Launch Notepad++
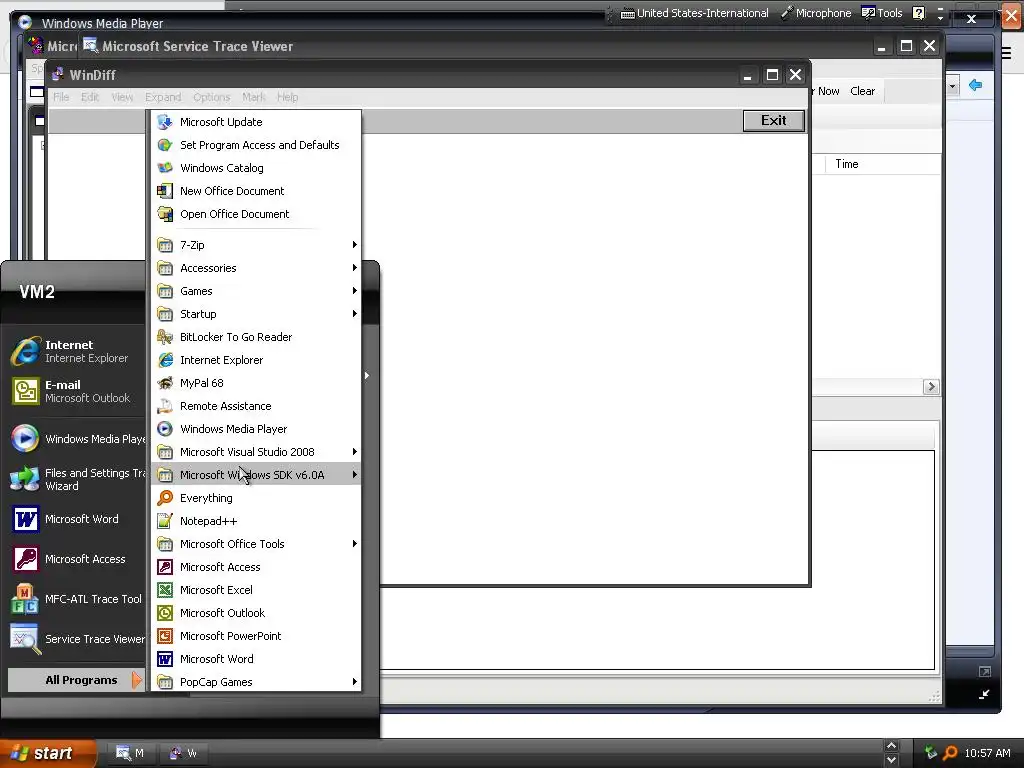 [x=256, y=520]
